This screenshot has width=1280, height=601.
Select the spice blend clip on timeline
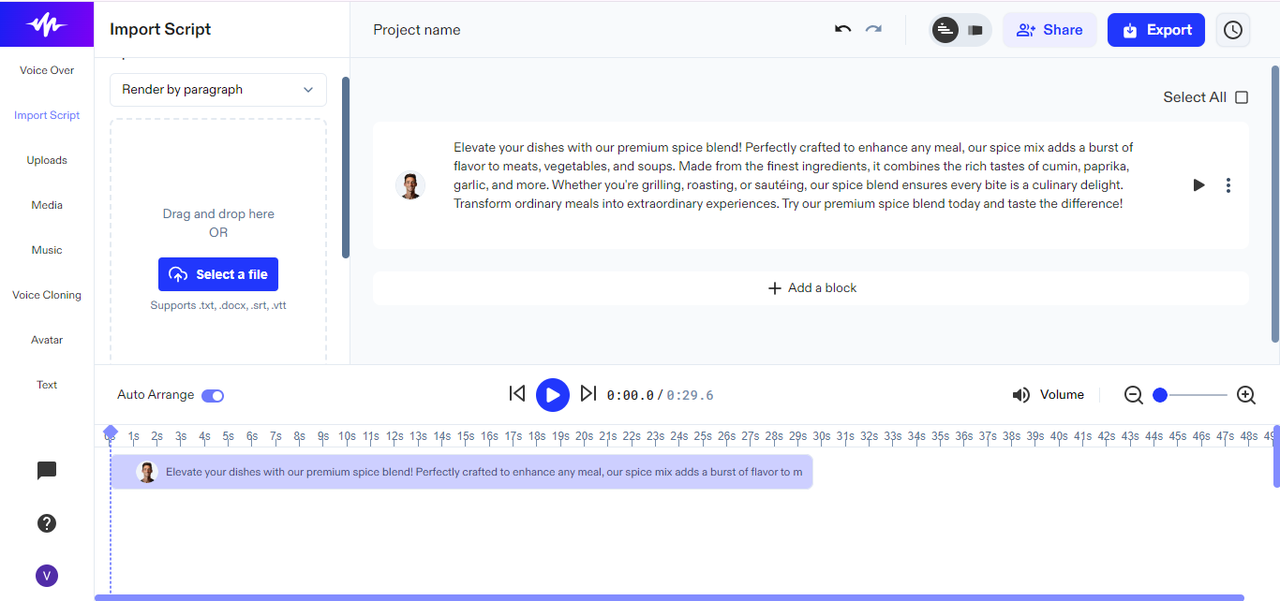(461, 472)
